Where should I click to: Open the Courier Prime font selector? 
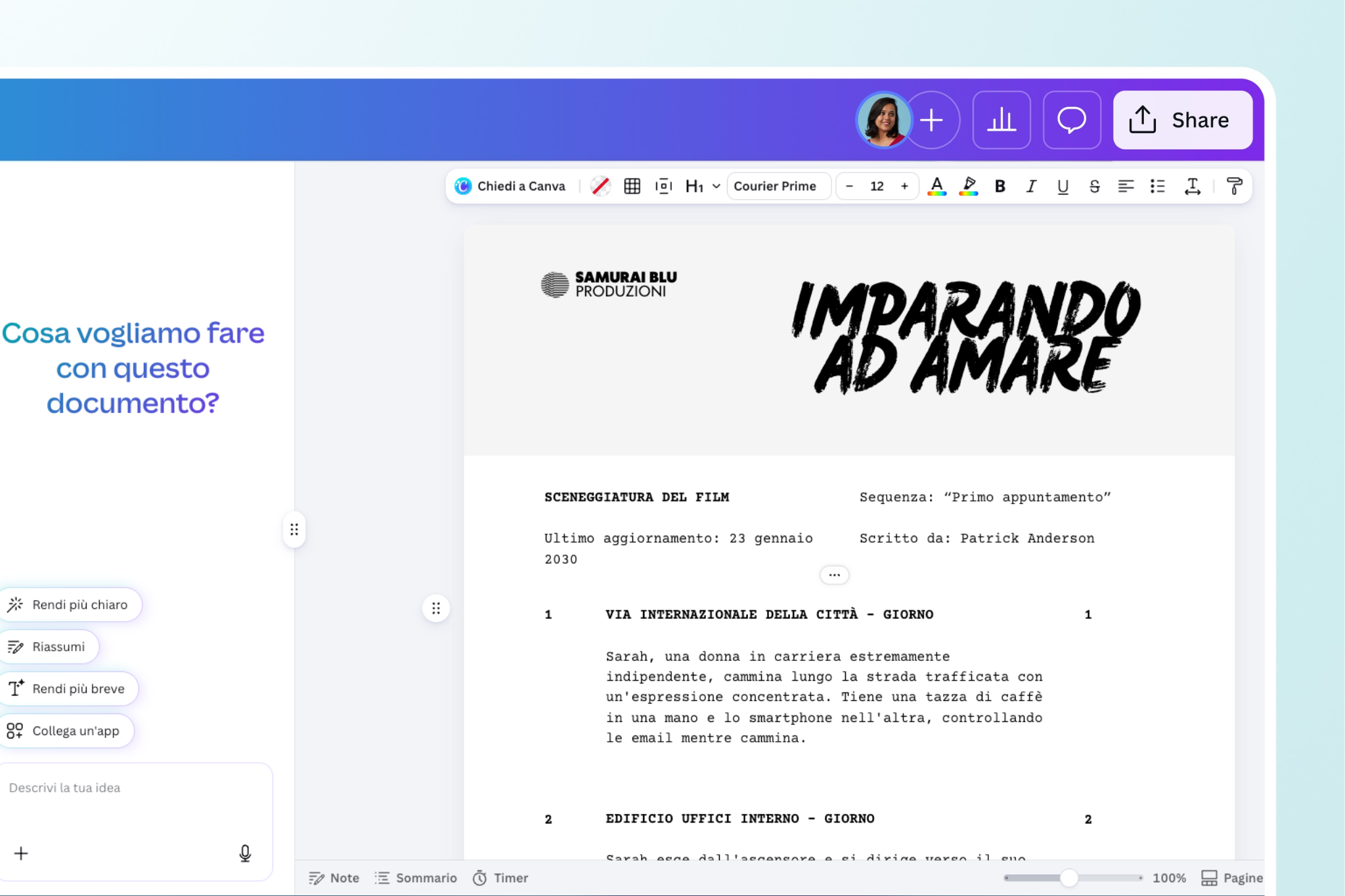pyautogui.click(x=778, y=186)
